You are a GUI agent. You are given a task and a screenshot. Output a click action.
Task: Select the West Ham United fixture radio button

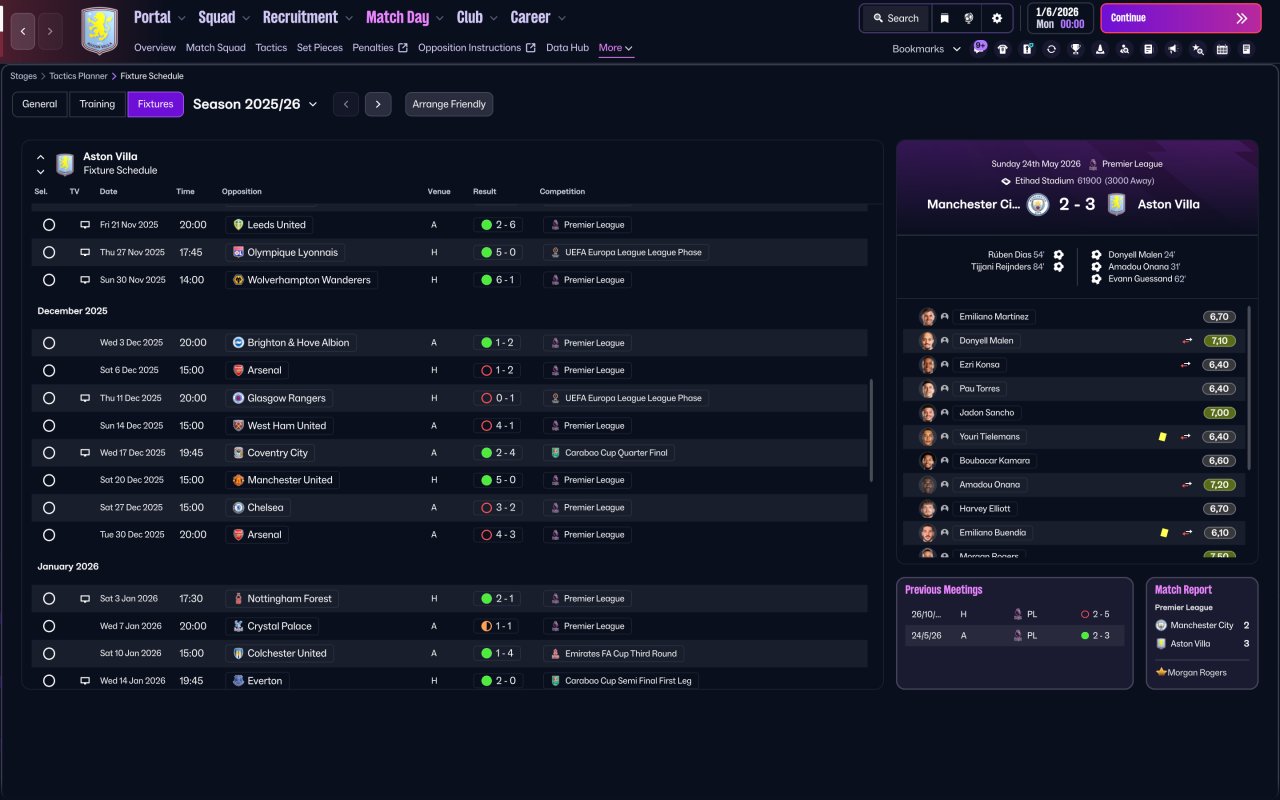click(49, 426)
